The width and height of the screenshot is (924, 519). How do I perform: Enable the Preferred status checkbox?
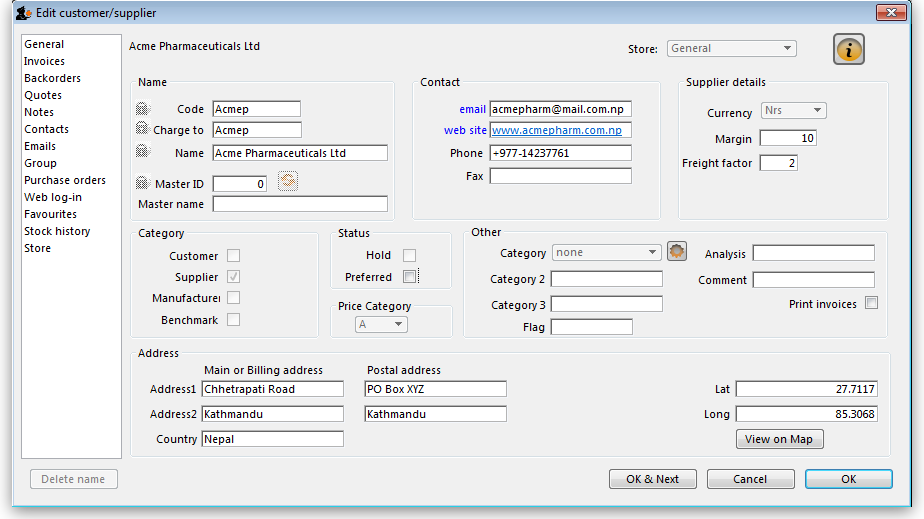pyautogui.click(x=410, y=277)
